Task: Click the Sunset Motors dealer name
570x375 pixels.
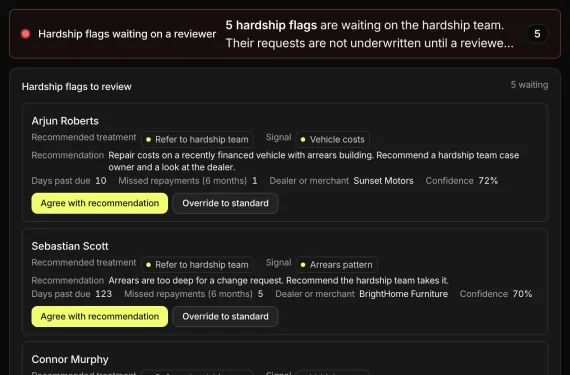Action: (x=383, y=181)
